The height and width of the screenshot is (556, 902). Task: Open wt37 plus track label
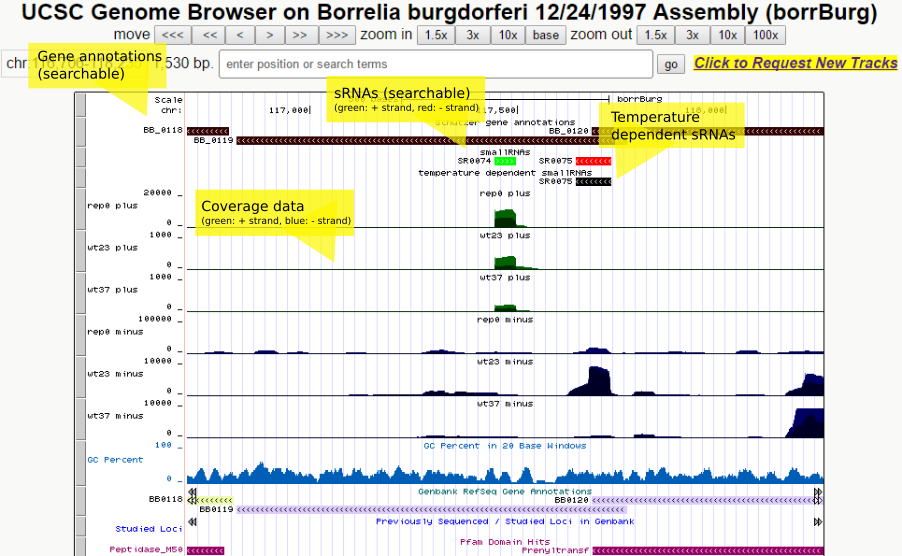112,290
